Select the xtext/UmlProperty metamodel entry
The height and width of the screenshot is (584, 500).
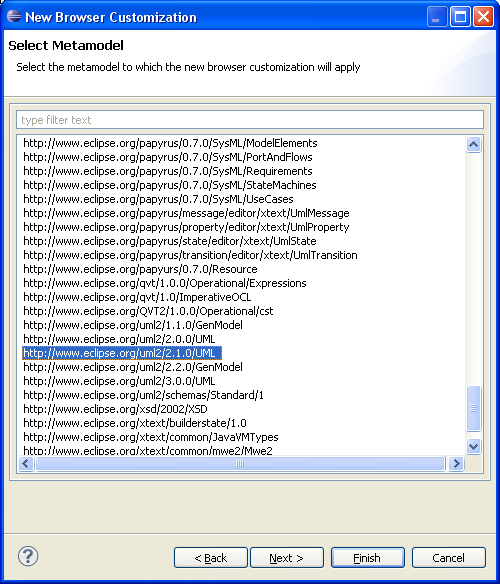186,227
